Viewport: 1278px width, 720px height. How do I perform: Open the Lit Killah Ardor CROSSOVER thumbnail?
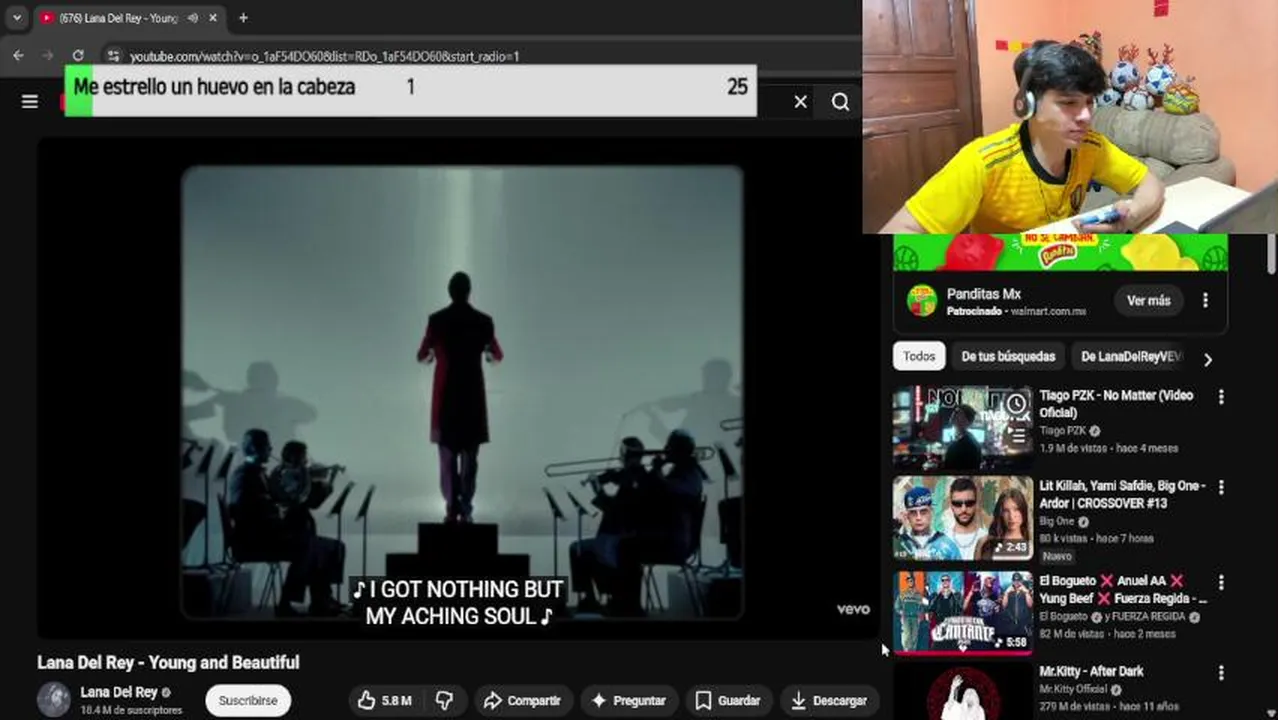(x=963, y=518)
